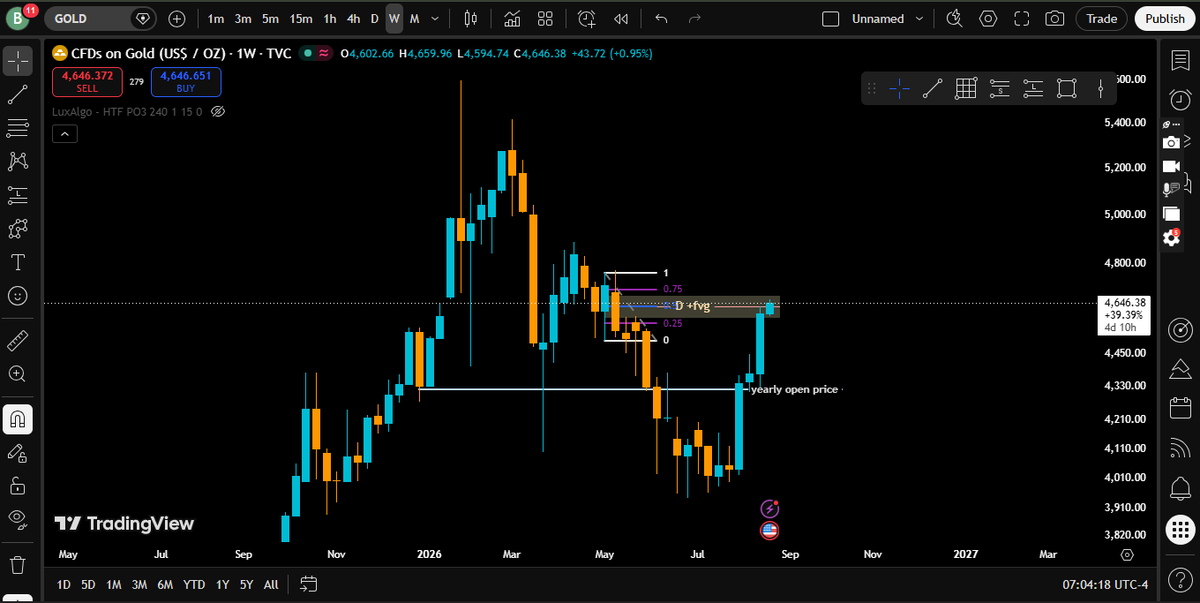Image resolution: width=1200 pixels, height=603 pixels.
Task: Start bar Replay mode
Action: (621, 18)
